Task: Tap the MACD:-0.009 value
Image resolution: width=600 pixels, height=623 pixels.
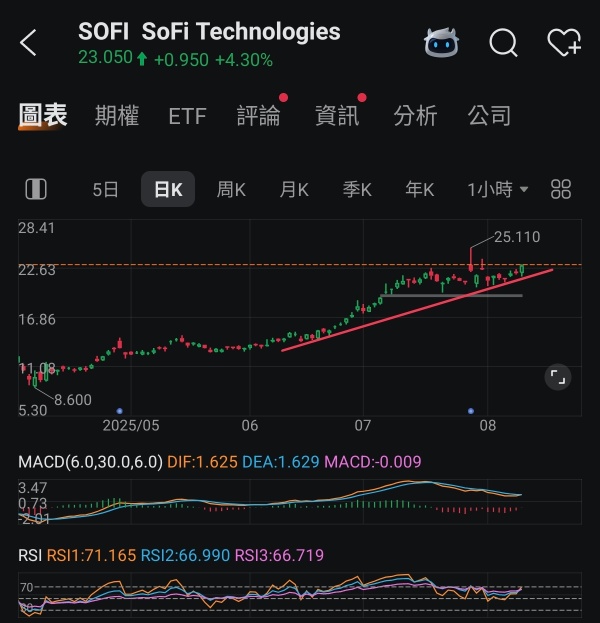Action: tap(373, 462)
